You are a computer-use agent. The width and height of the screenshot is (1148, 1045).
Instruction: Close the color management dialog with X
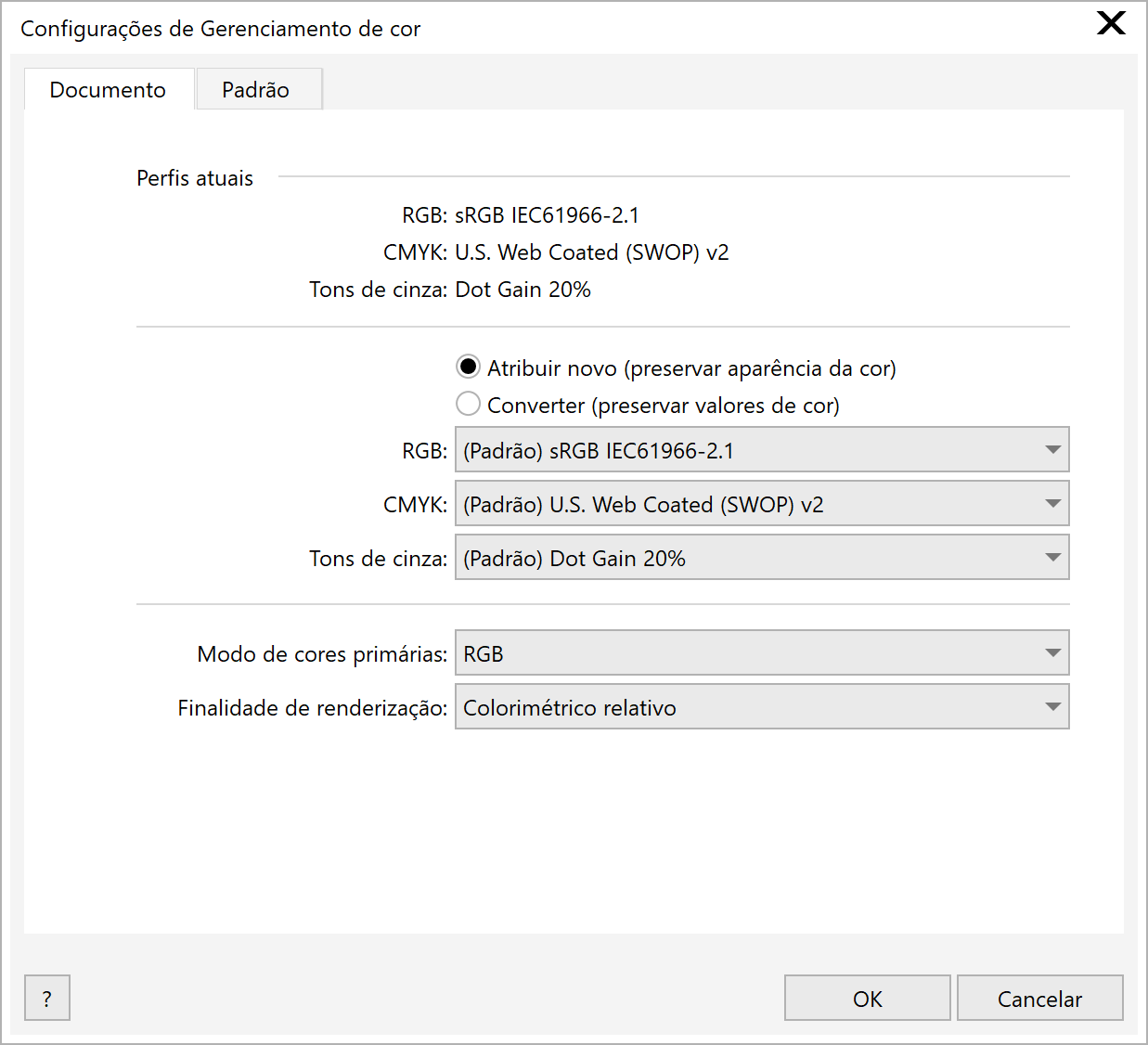1110,23
